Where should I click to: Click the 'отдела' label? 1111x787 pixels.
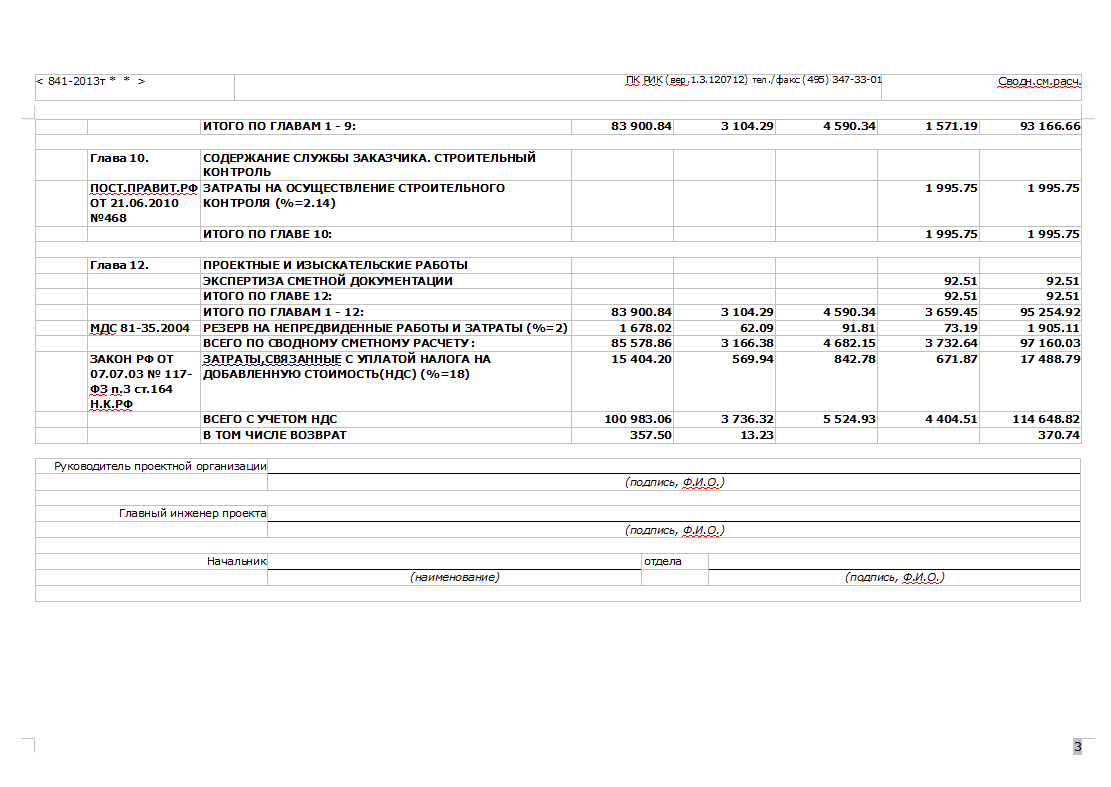pos(662,561)
